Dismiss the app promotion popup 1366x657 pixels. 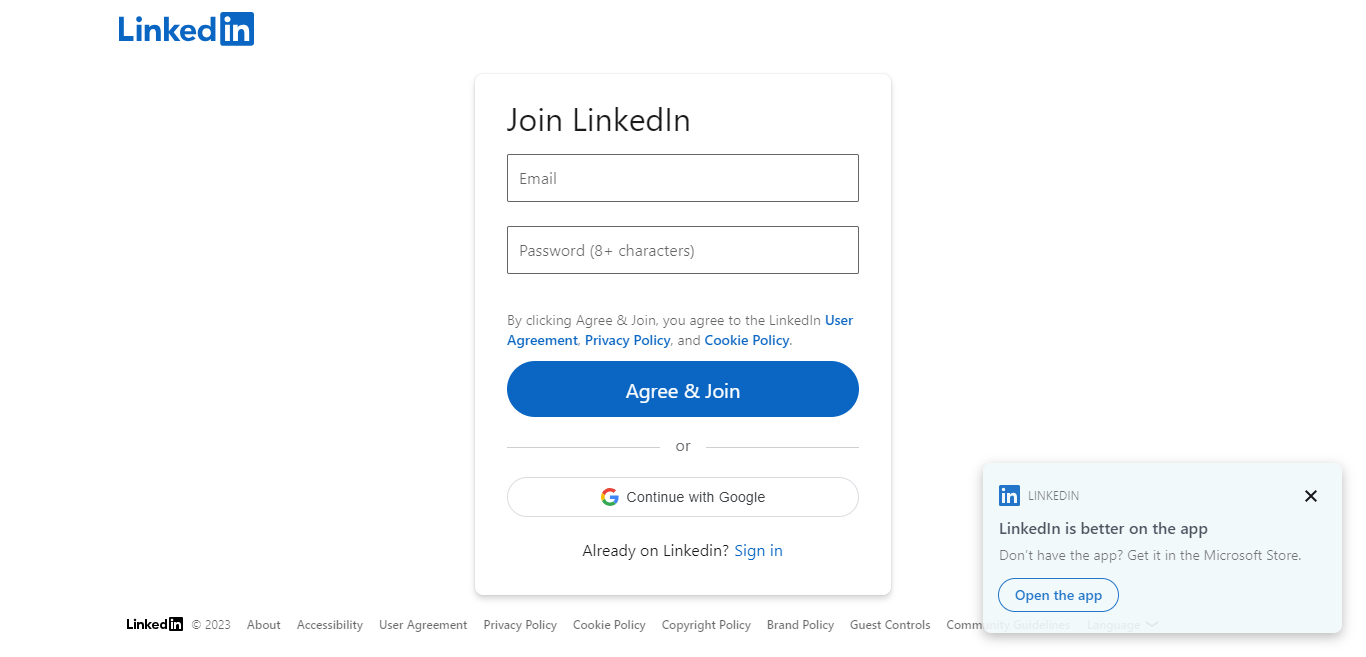(1310, 496)
